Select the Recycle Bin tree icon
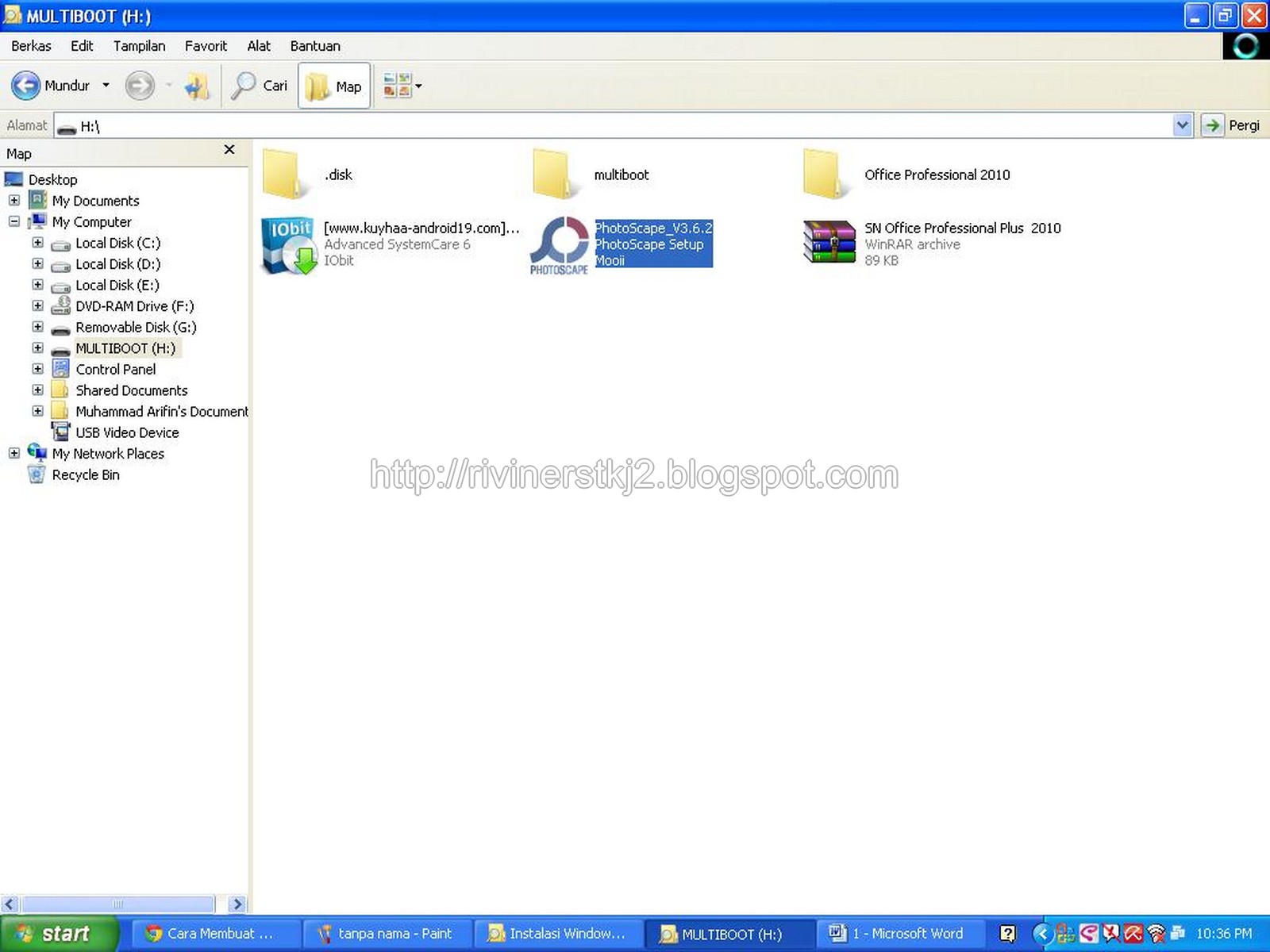 coord(37,474)
